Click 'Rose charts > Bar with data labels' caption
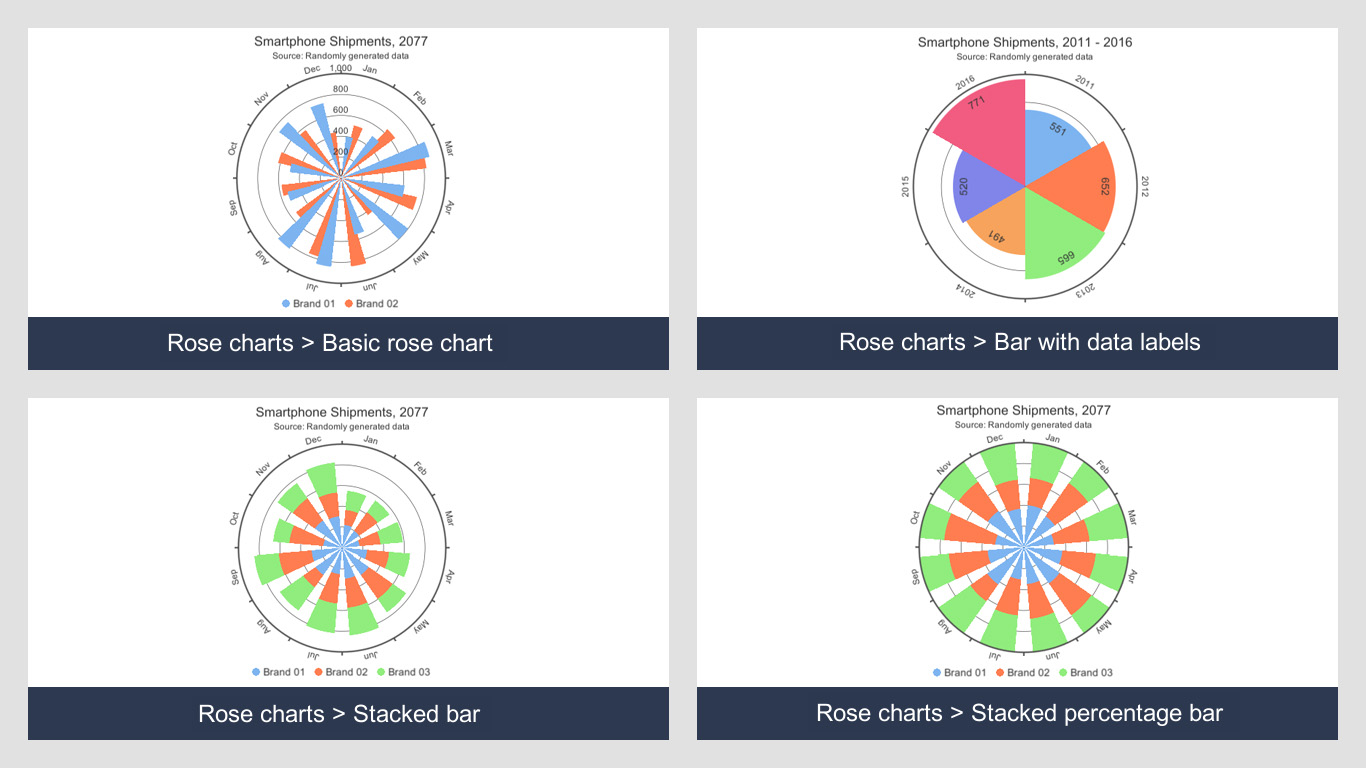The image size is (1366, 768). 1019,342
